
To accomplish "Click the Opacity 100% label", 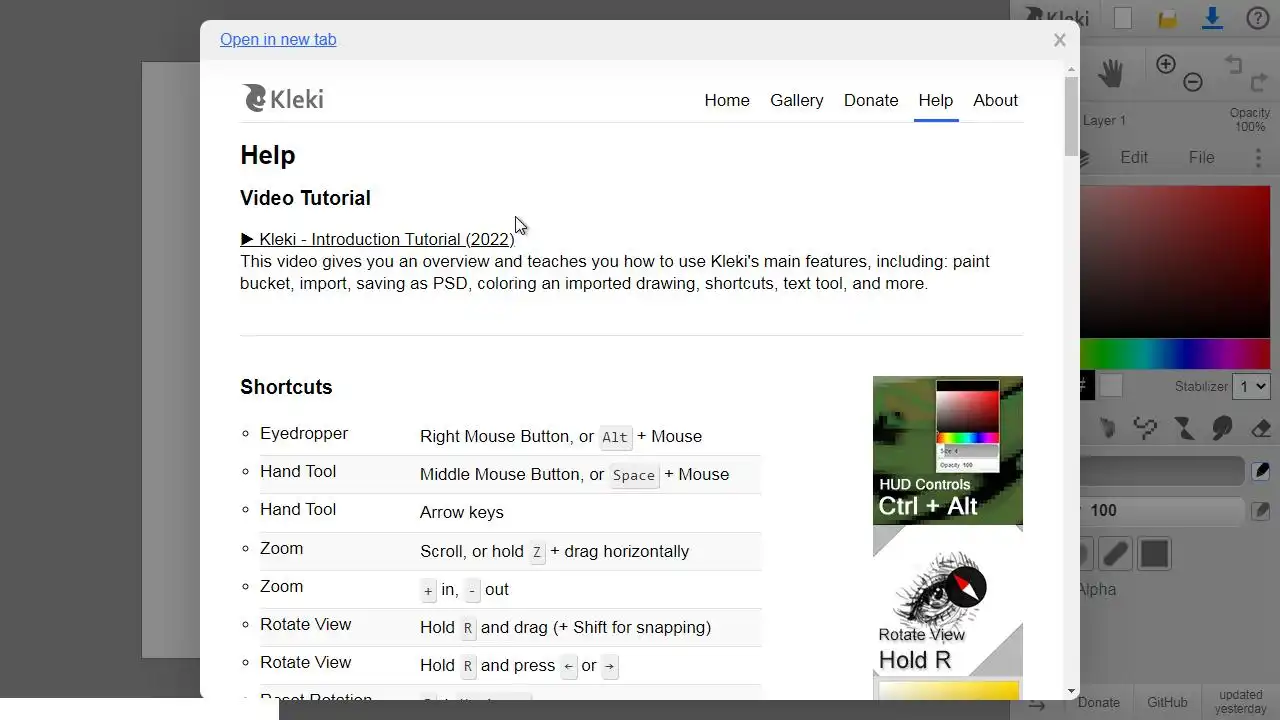I will [x=1250, y=120].
